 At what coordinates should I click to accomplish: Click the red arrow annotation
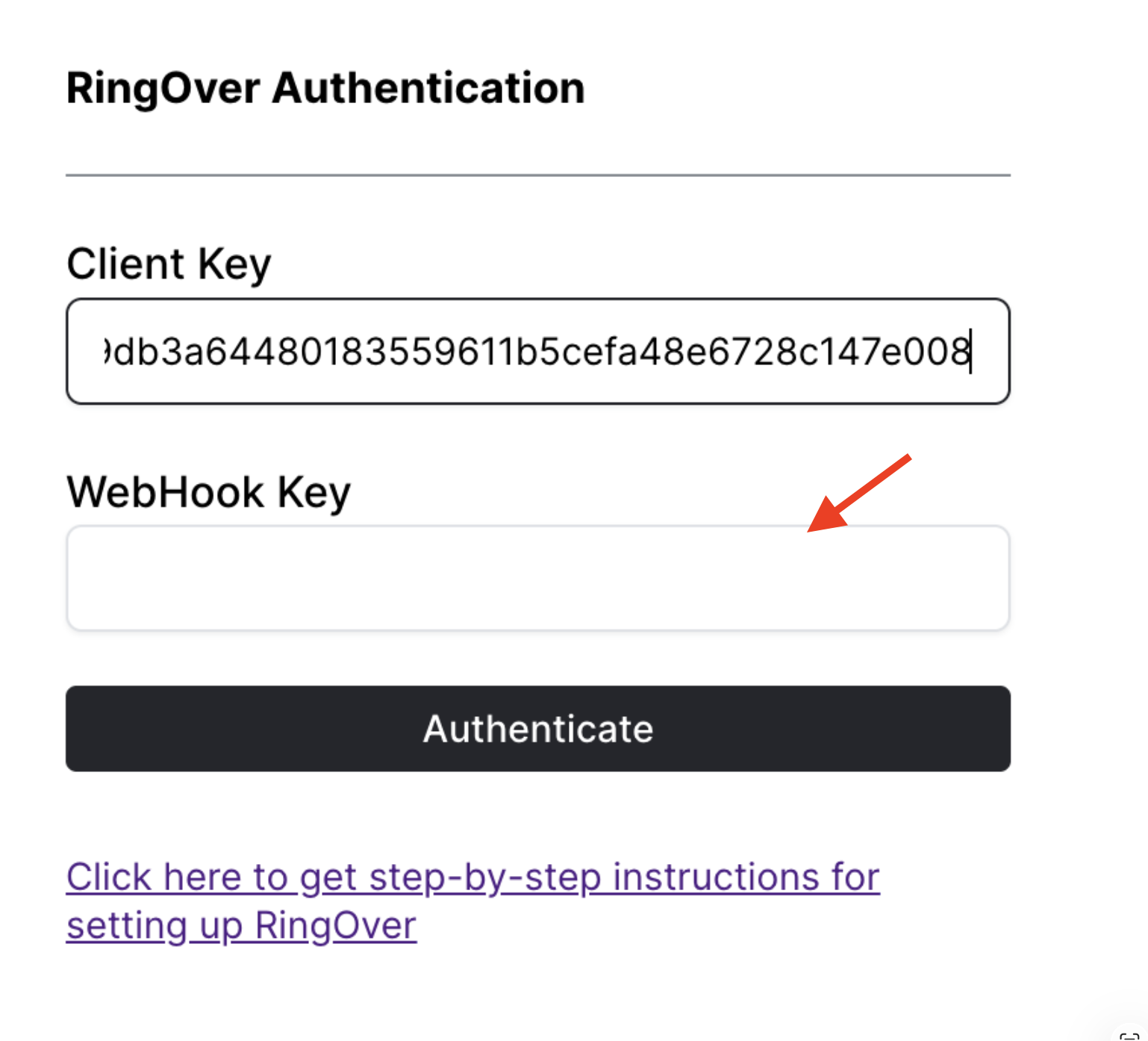pos(858,494)
